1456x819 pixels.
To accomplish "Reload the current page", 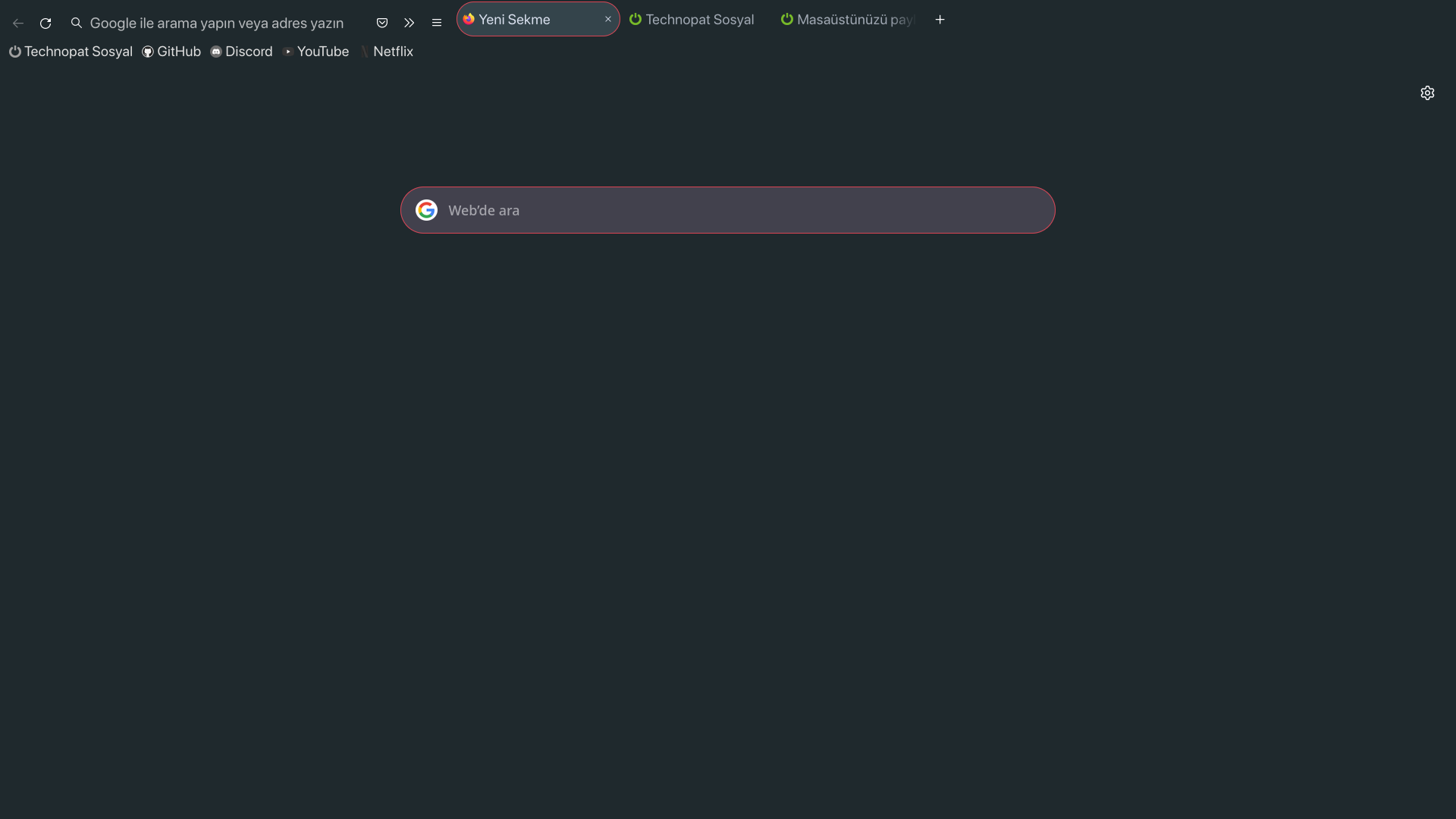I will [45, 23].
